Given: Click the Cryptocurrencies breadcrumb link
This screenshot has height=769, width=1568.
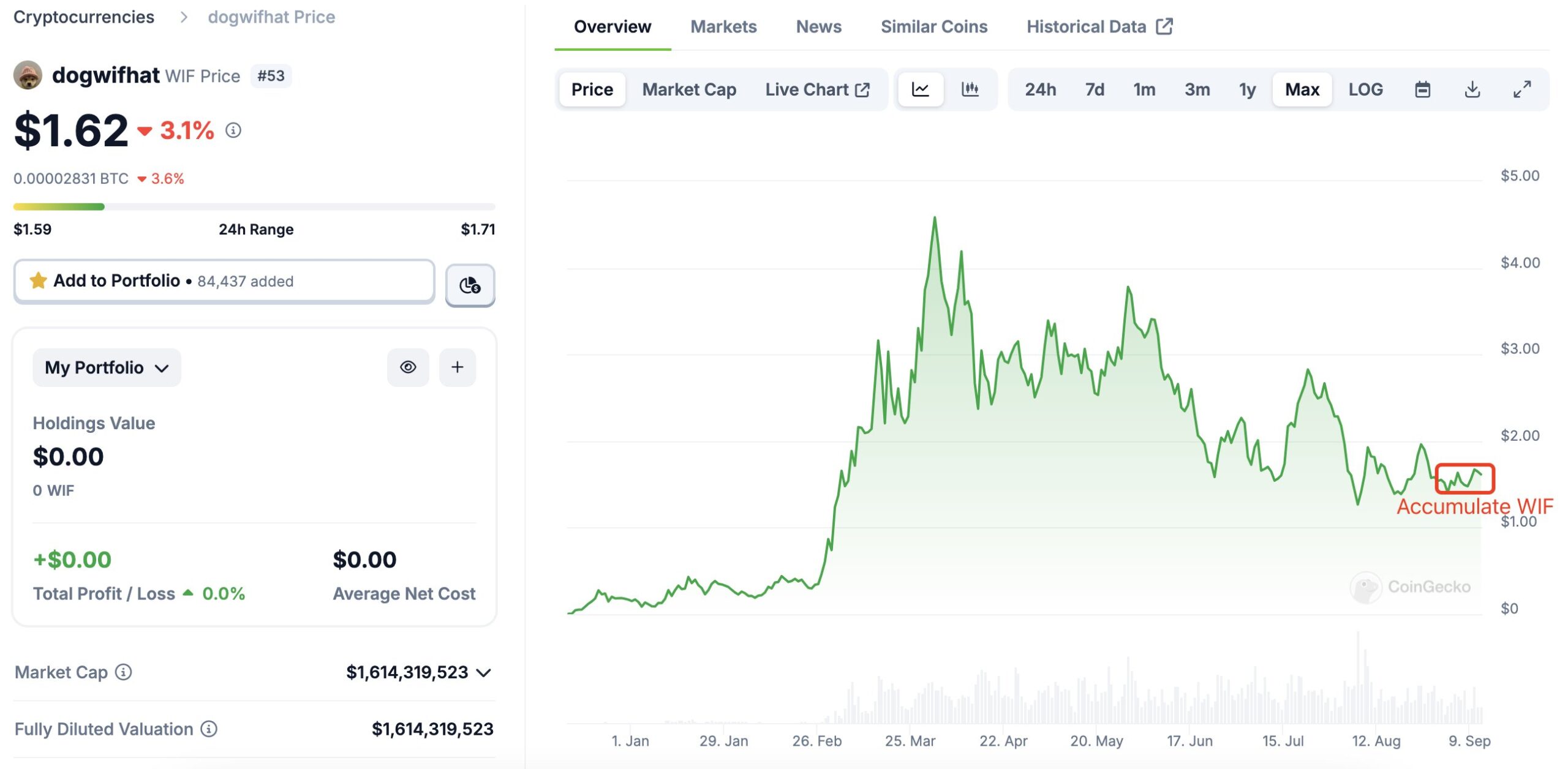Looking at the screenshot, I should click(84, 17).
